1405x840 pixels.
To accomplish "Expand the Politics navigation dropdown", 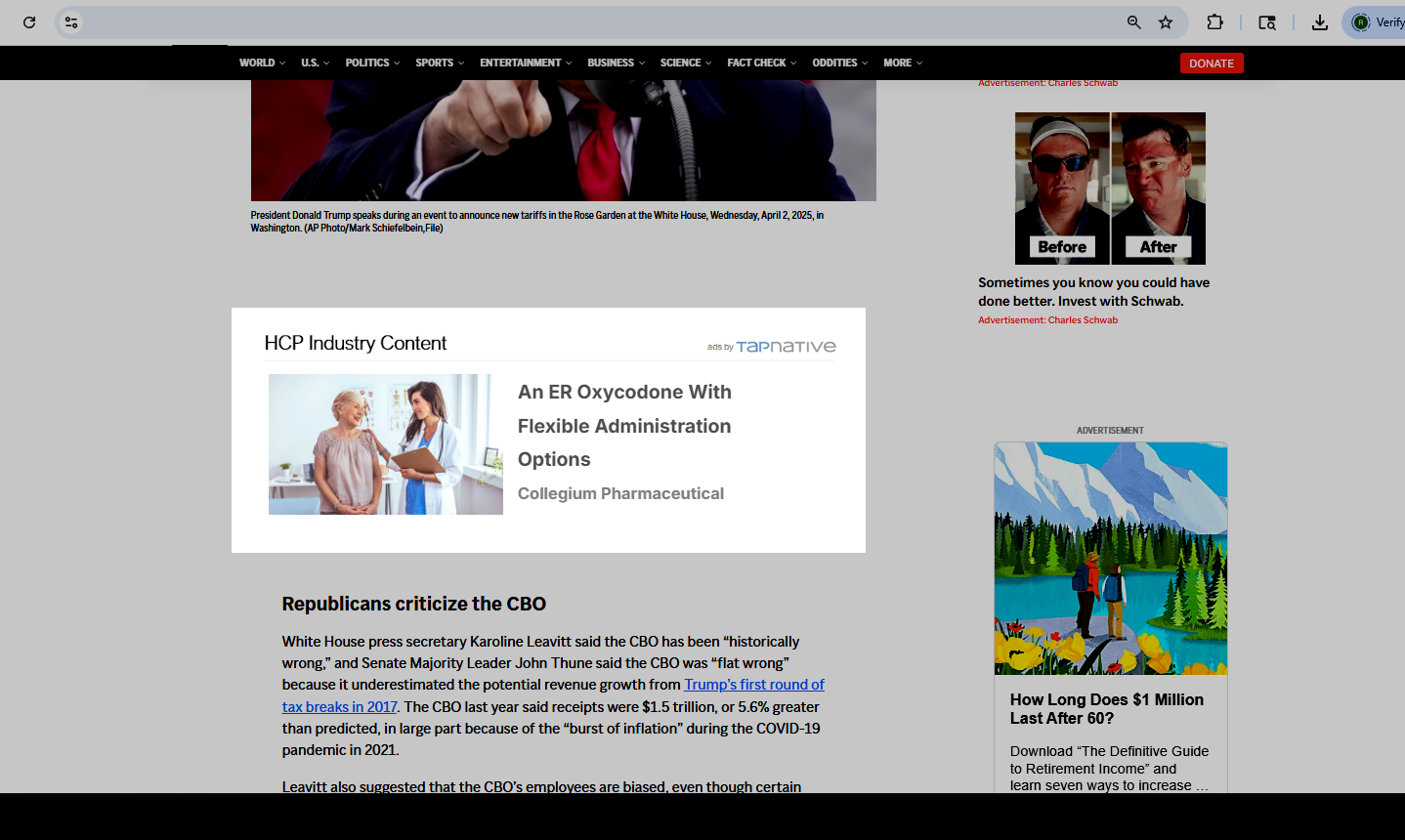I will pyautogui.click(x=372, y=63).
